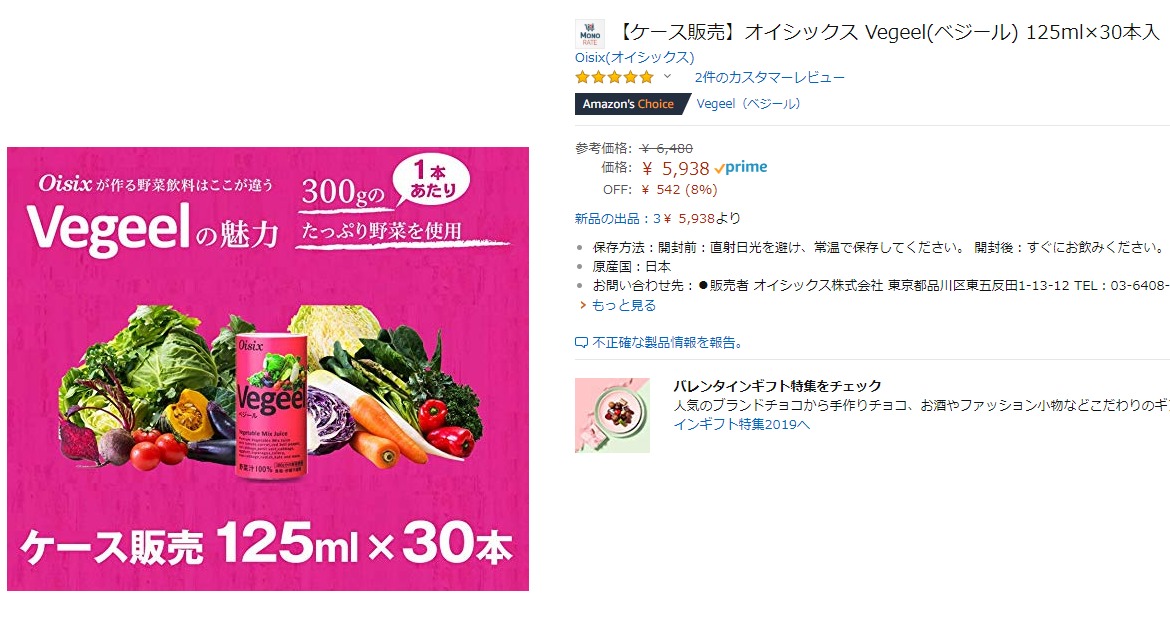1170x618 pixels.
Task: Click the Valentine gift promo thumbnail
Action: click(612, 415)
